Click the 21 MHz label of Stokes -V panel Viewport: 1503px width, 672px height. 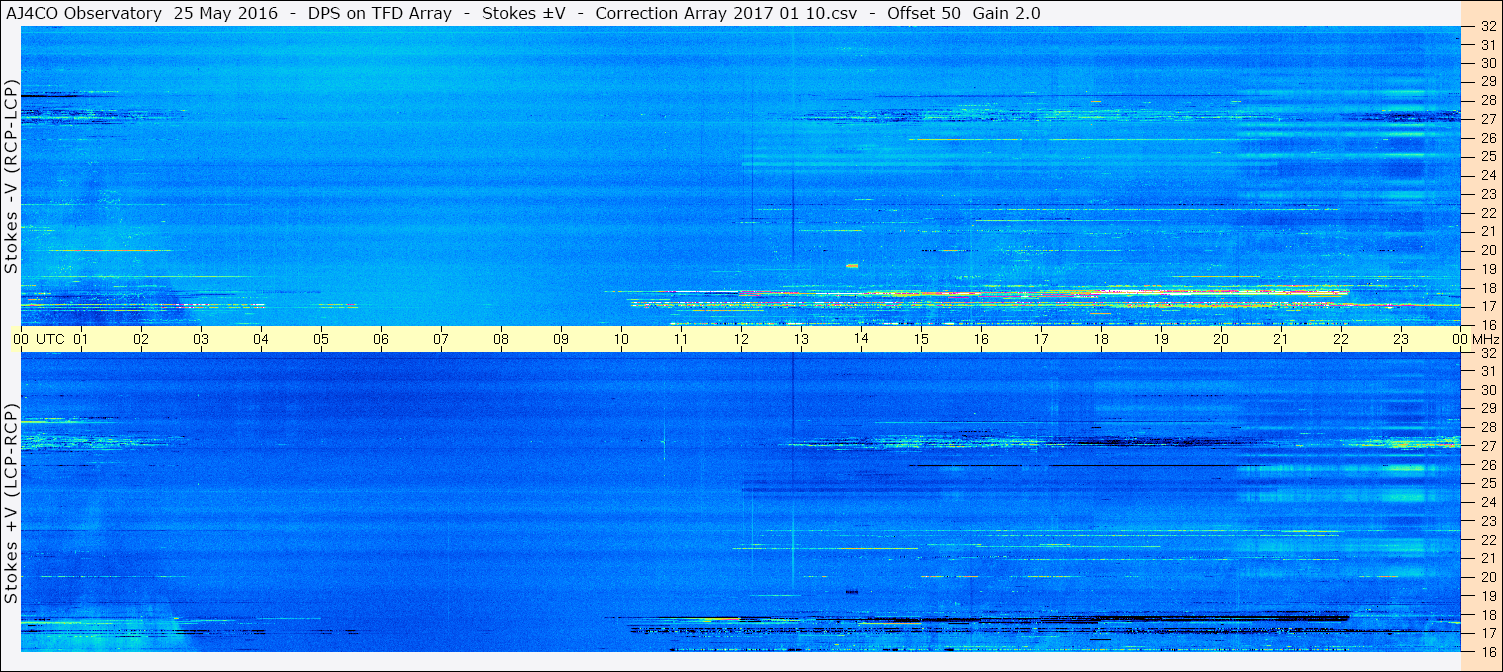[x=1487, y=231]
